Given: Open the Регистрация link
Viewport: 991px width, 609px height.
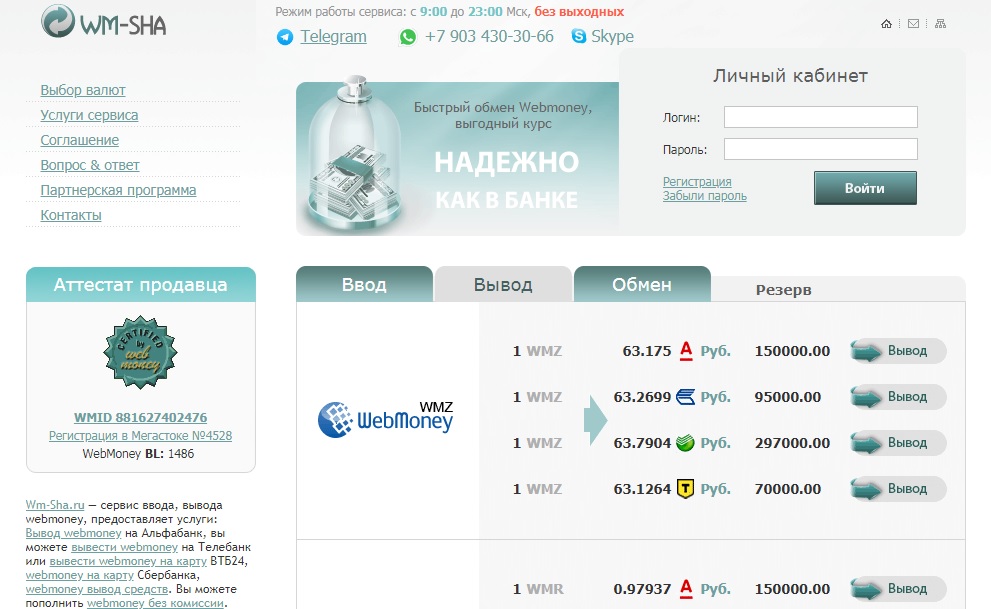Looking at the screenshot, I should (x=697, y=181).
